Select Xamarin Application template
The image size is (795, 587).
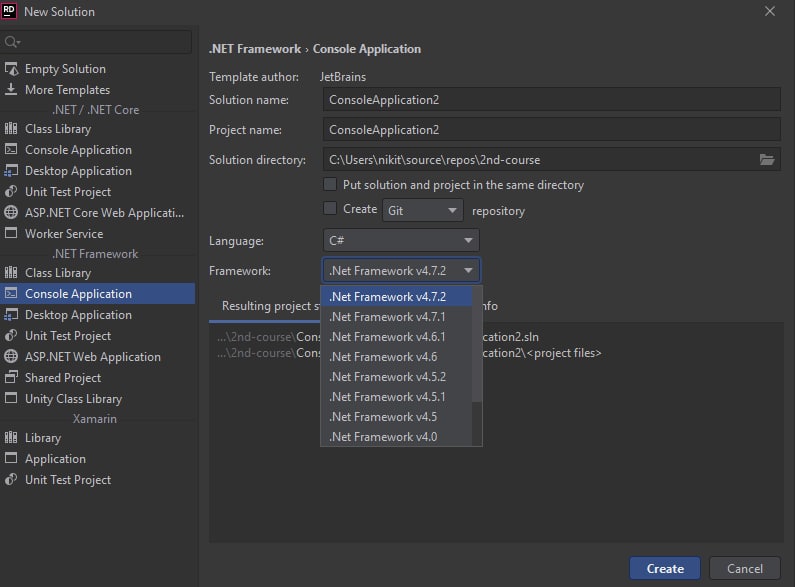97,458
